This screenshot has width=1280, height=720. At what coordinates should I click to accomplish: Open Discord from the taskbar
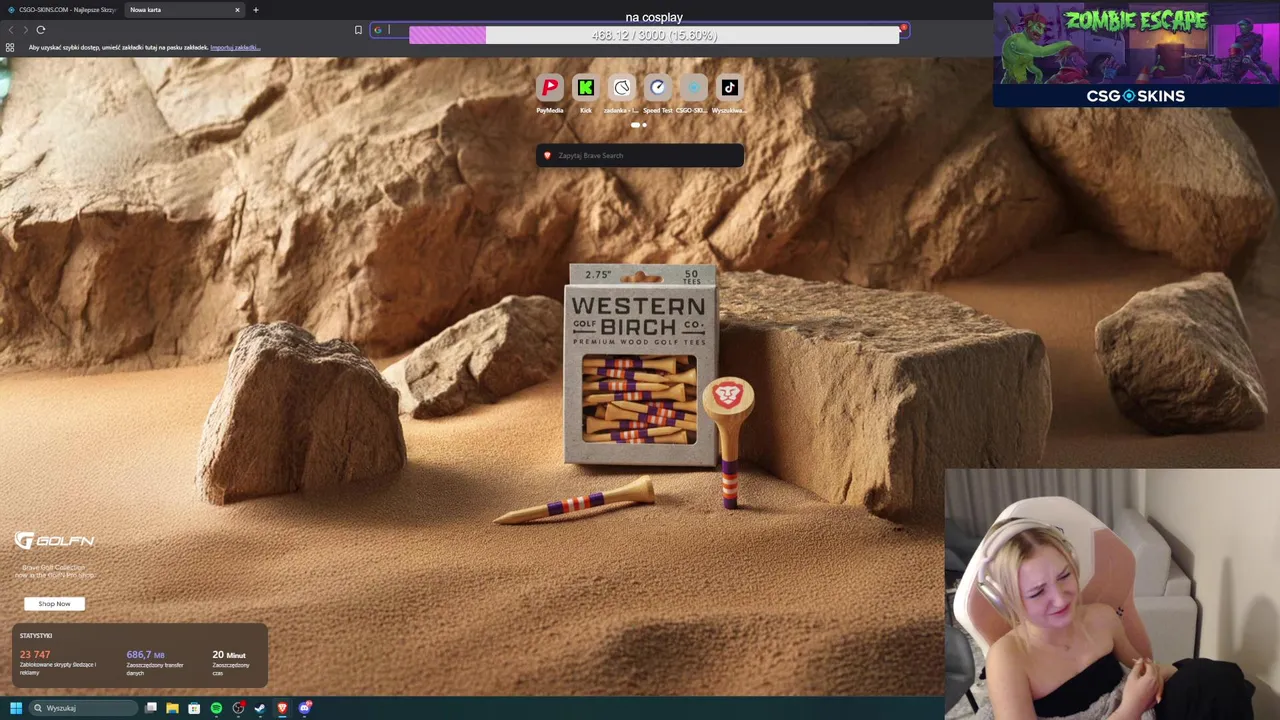[305, 708]
